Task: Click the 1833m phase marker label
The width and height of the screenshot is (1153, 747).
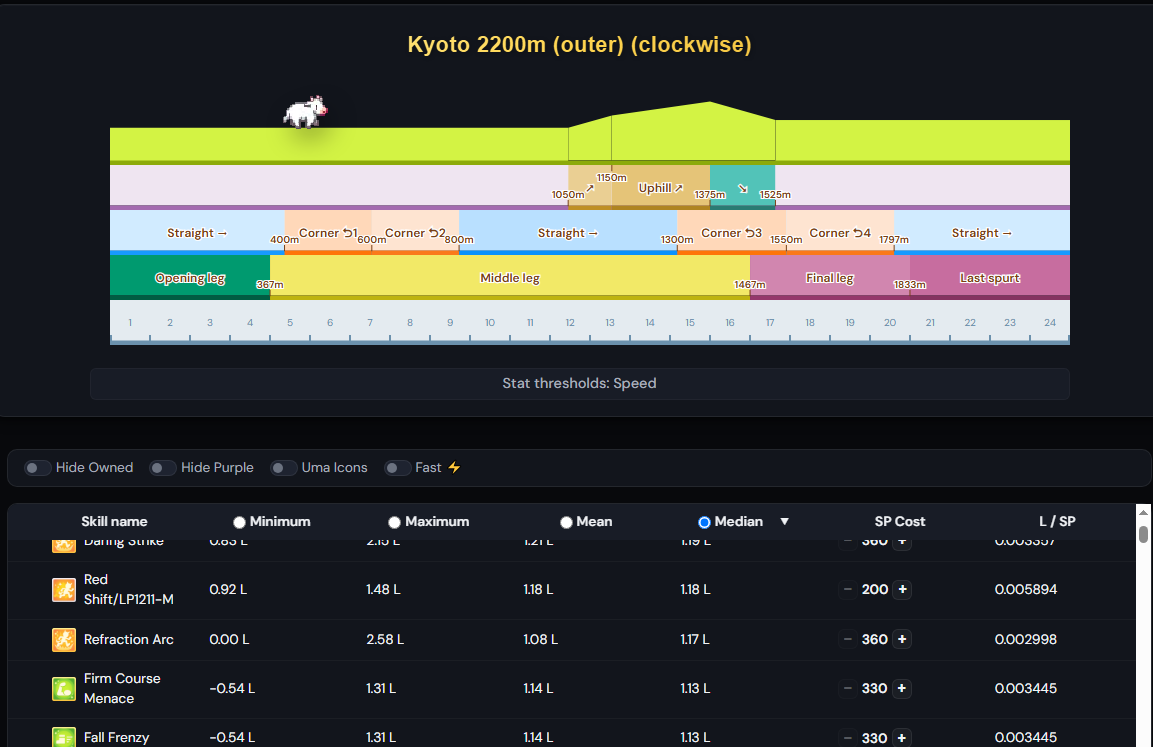Action: 910,285
